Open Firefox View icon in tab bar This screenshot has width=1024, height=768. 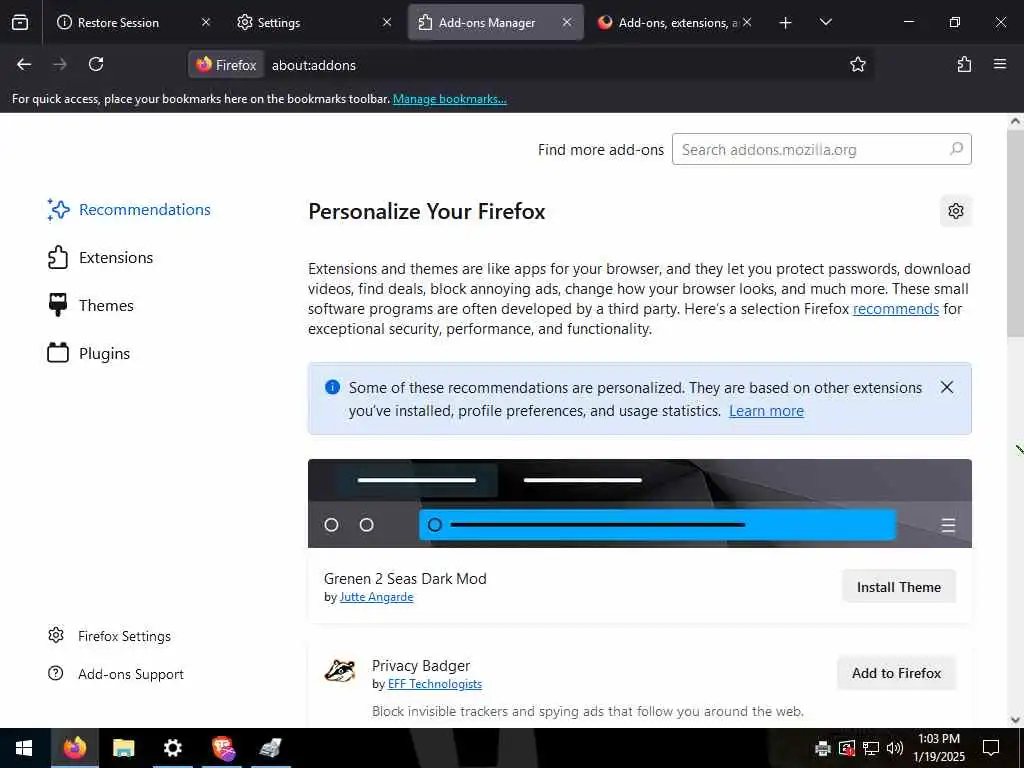[20, 22]
